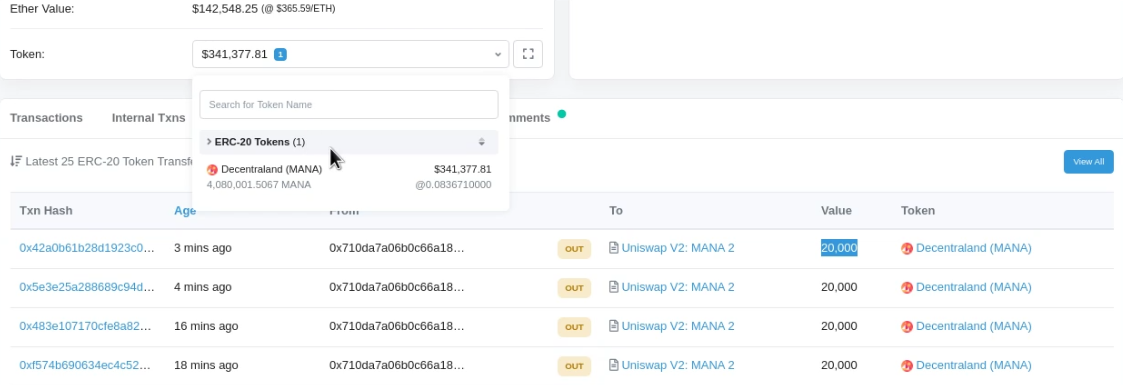Click From address in the 18 mins ago row
This screenshot has width=1123, height=385.
(397, 365)
